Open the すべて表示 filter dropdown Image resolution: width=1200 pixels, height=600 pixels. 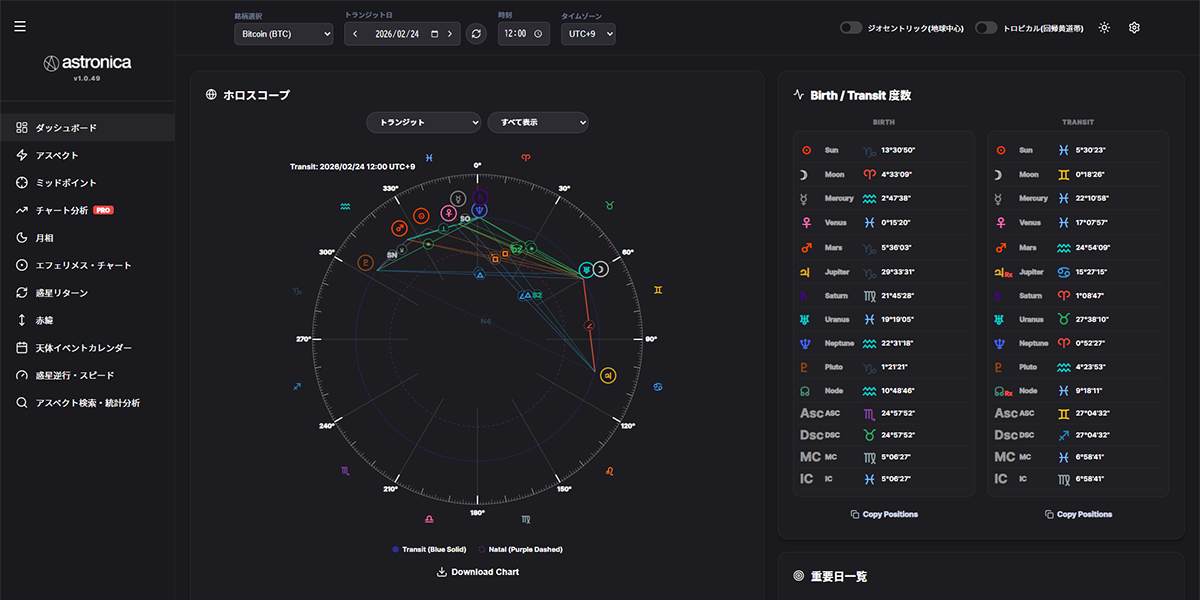coord(538,122)
